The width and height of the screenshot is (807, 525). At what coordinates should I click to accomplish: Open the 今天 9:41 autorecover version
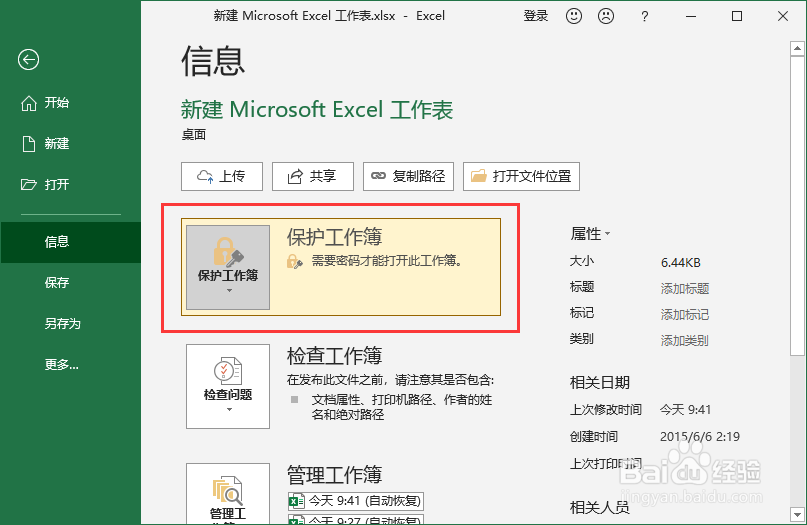click(x=356, y=500)
